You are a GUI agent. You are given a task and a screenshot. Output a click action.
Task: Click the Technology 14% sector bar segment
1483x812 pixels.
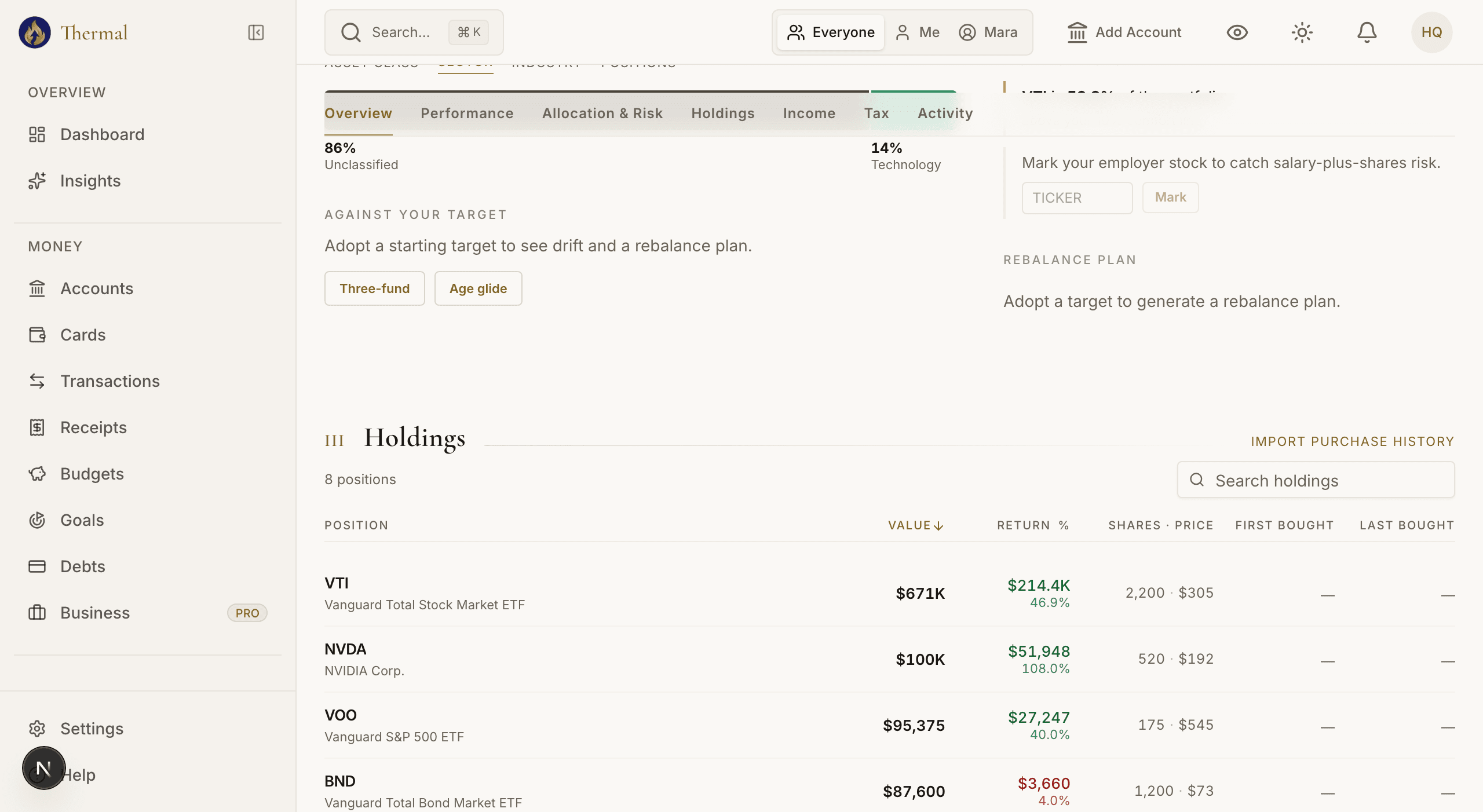pyautogui.click(x=914, y=92)
